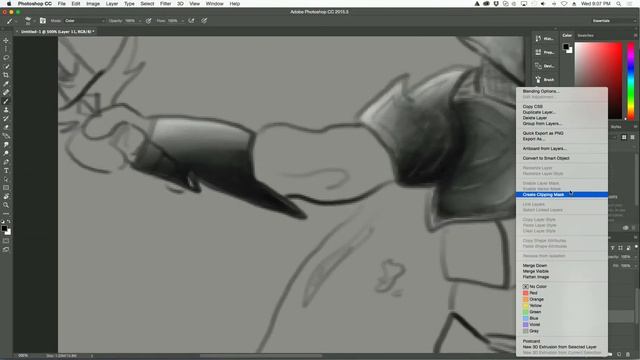Image resolution: width=640 pixels, height=360 pixels.
Task: Click the trash icon in Layers panel
Action: tap(628, 354)
